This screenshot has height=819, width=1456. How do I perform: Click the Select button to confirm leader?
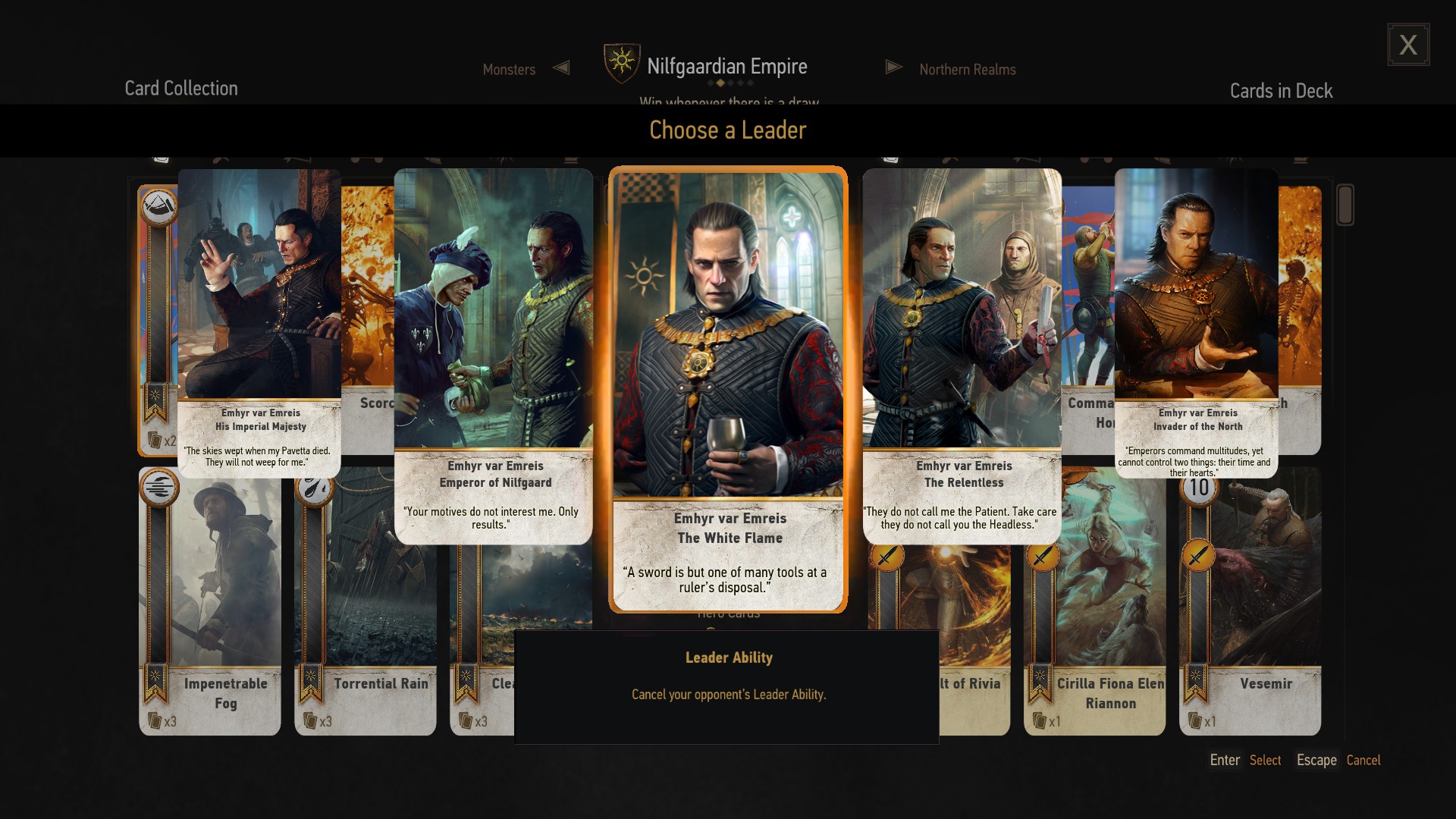point(1265,760)
